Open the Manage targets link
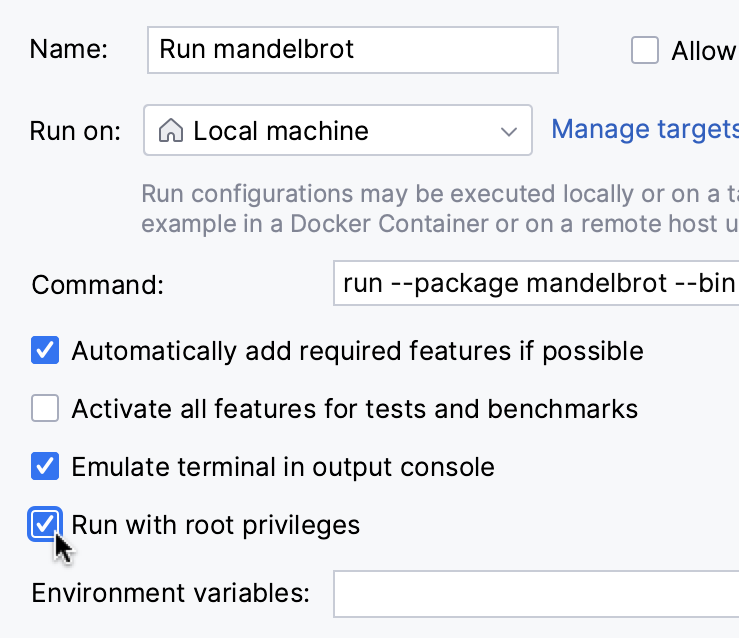Screen dimensions: 739x638 pos(644,129)
